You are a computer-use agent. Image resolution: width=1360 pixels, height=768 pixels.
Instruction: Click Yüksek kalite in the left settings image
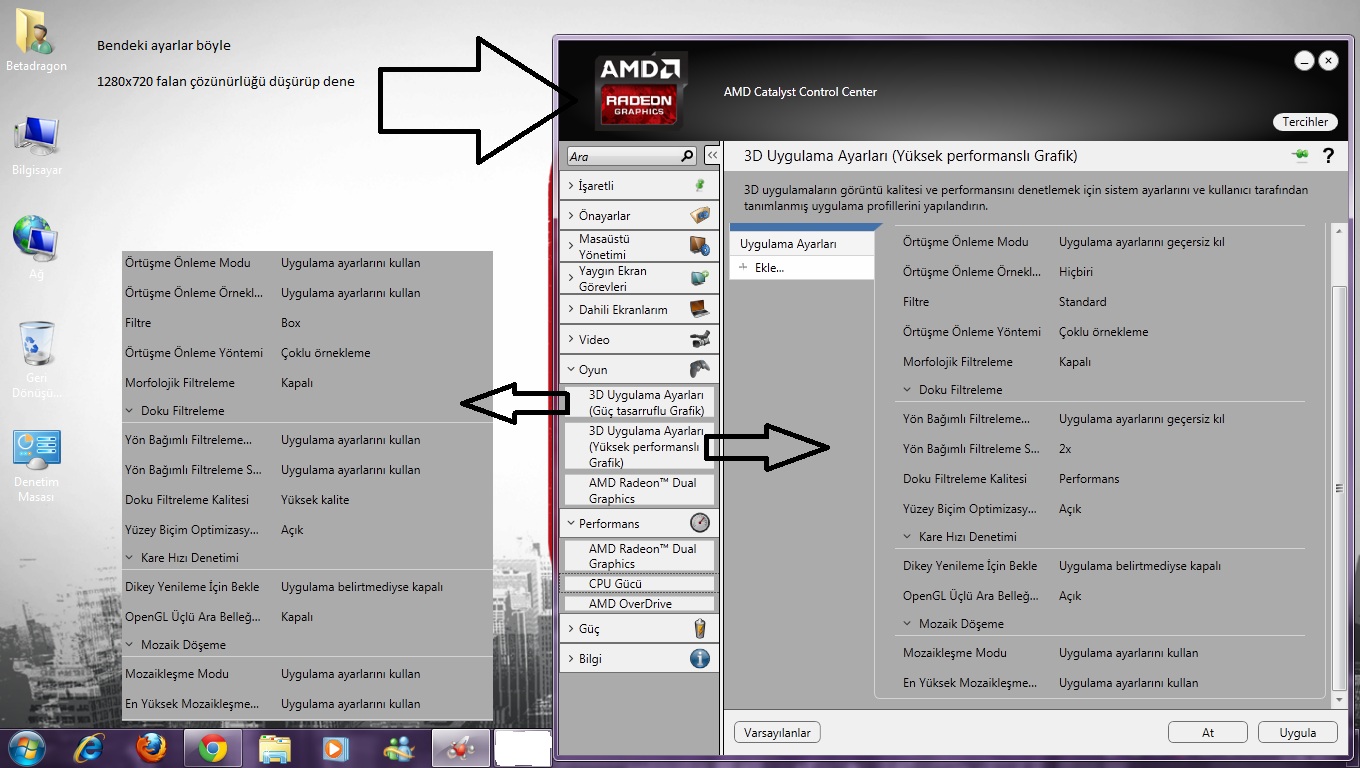point(315,499)
